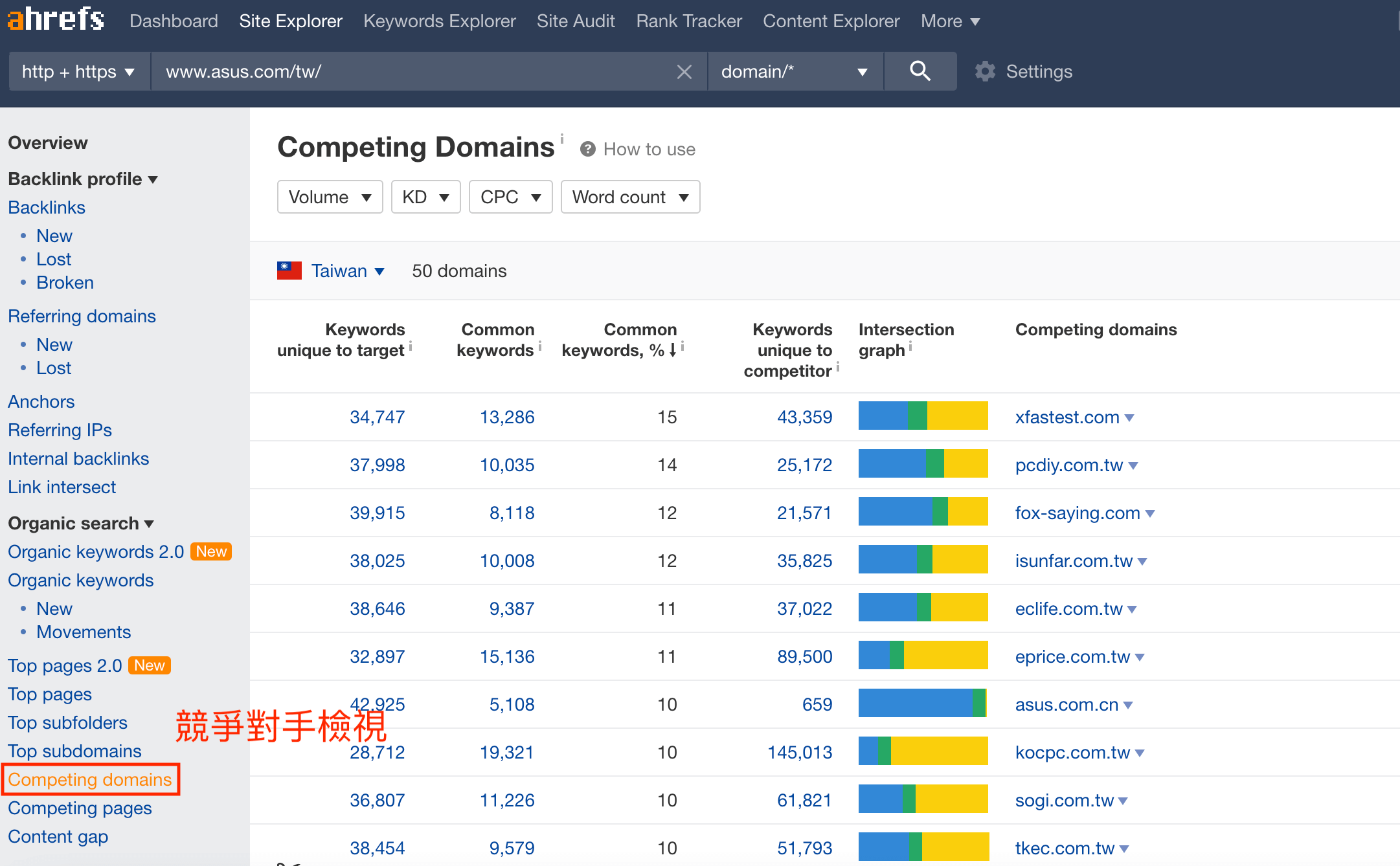Open the protocol http + https dropdown
This screenshot has width=1400, height=866.
click(x=79, y=71)
